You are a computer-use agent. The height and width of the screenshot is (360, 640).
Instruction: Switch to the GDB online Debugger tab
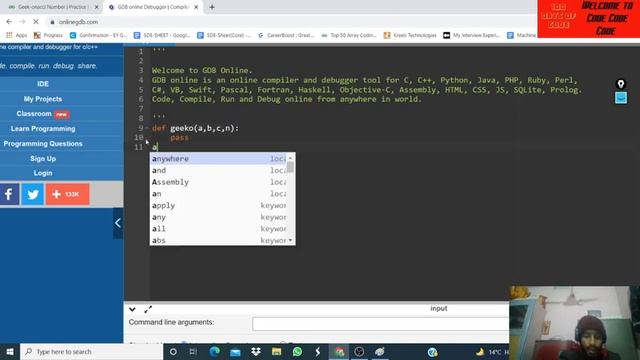pos(152,7)
